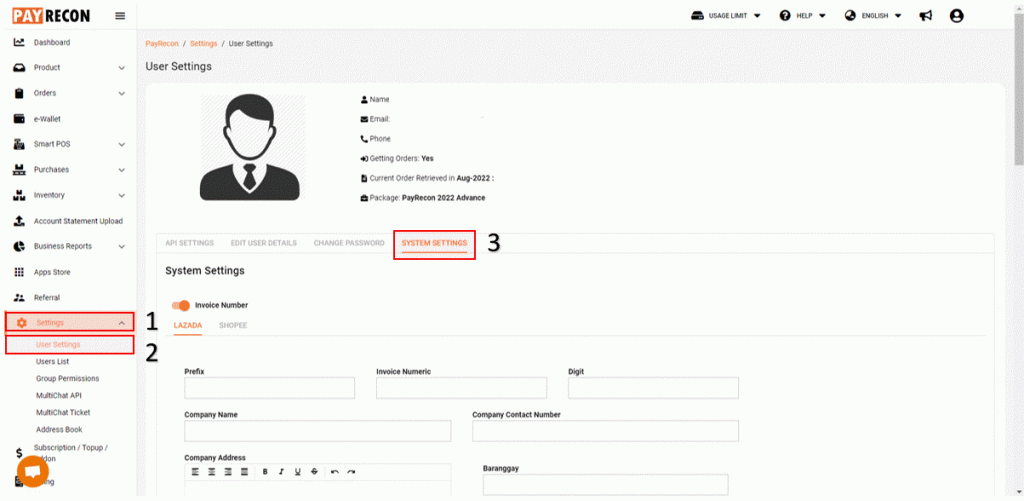Toggle italic in Company Address editor
This screenshot has width=1024, height=501.
pyautogui.click(x=281, y=472)
